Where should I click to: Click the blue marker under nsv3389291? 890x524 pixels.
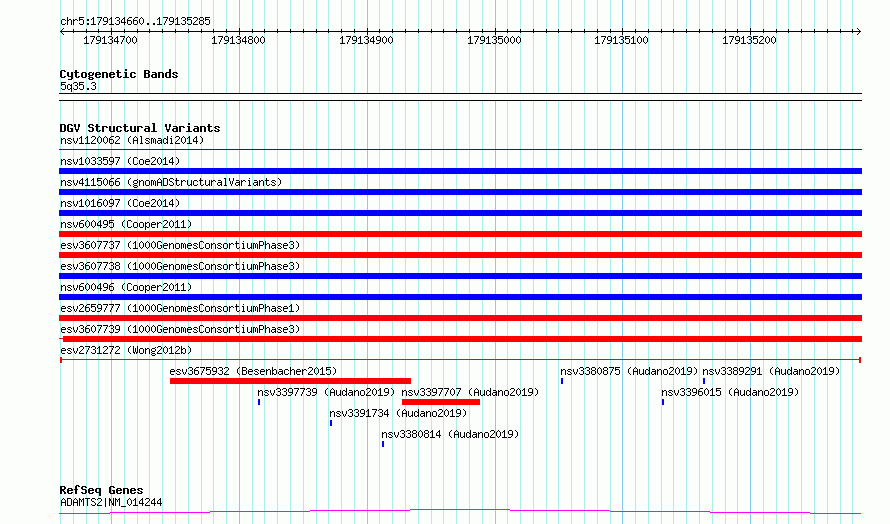(704, 381)
